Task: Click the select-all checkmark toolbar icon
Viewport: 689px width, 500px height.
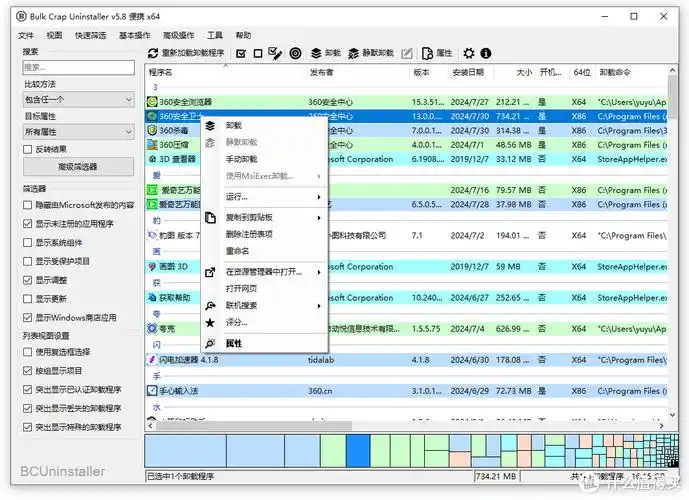Action: (240, 53)
